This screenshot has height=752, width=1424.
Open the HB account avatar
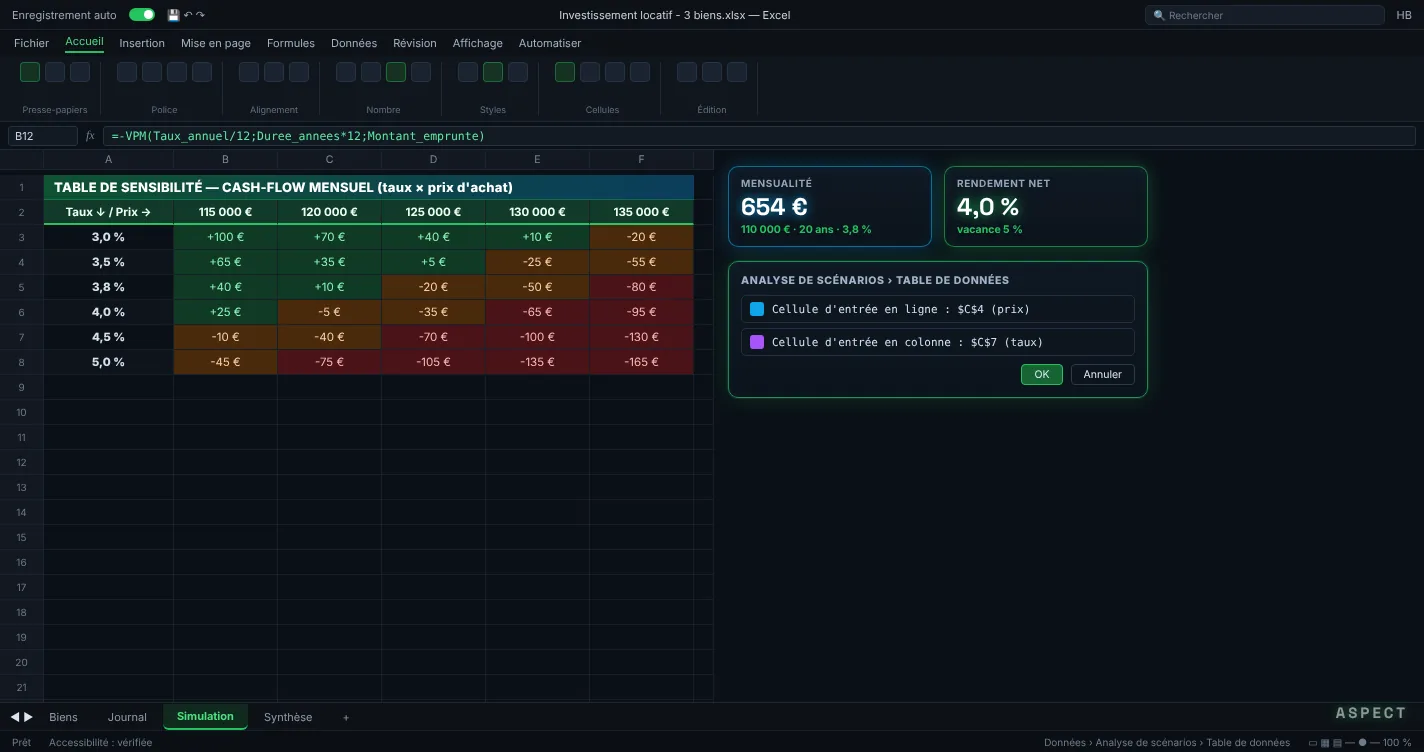click(1404, 15)
